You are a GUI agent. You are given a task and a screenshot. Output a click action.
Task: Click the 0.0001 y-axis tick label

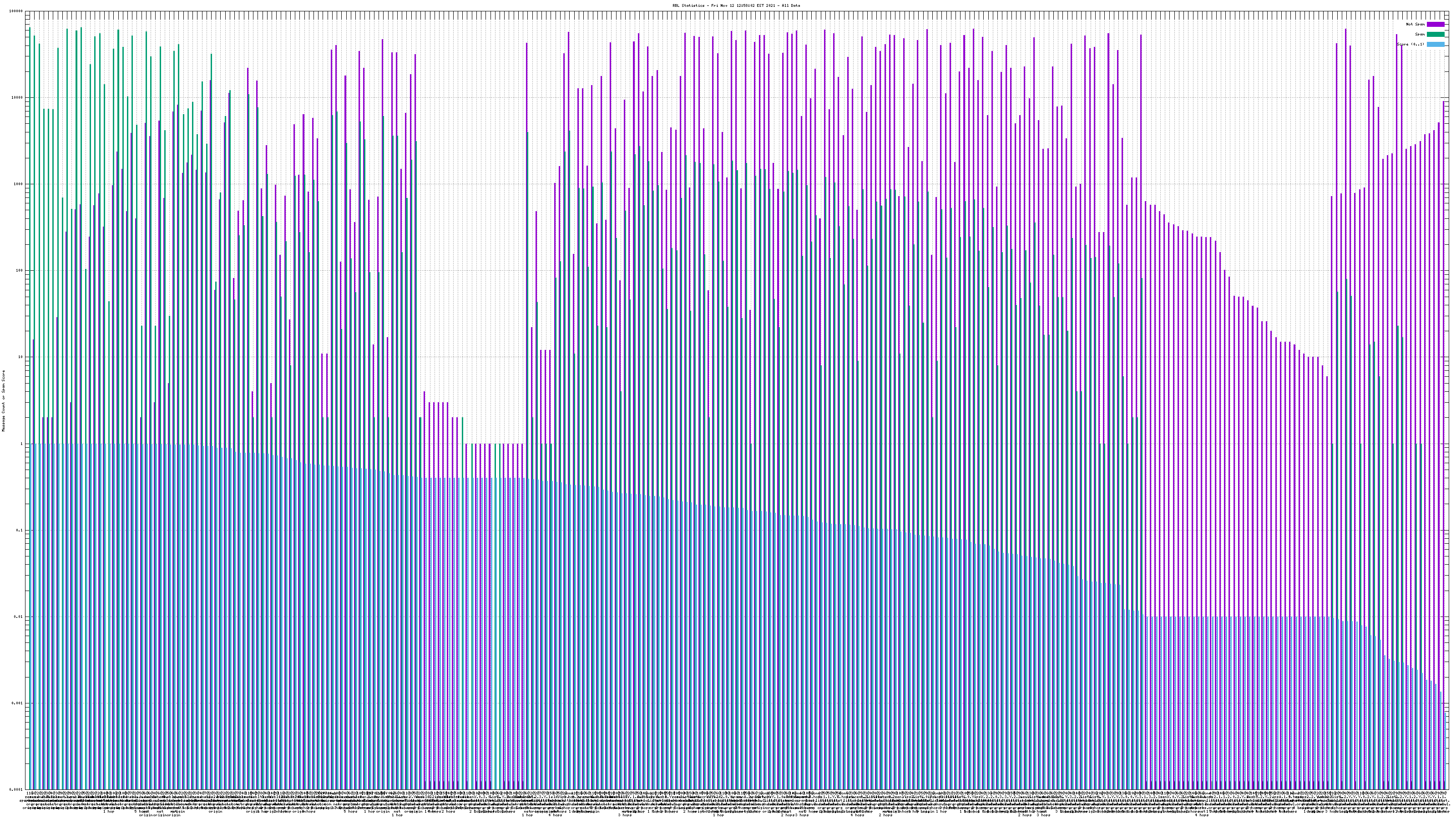pyautogui.click(x=16, y=789)
